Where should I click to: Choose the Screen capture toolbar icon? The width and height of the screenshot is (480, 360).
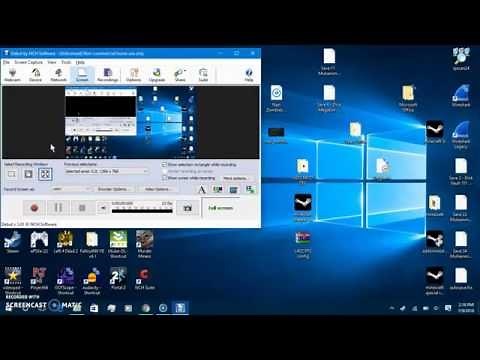[82, 75]
